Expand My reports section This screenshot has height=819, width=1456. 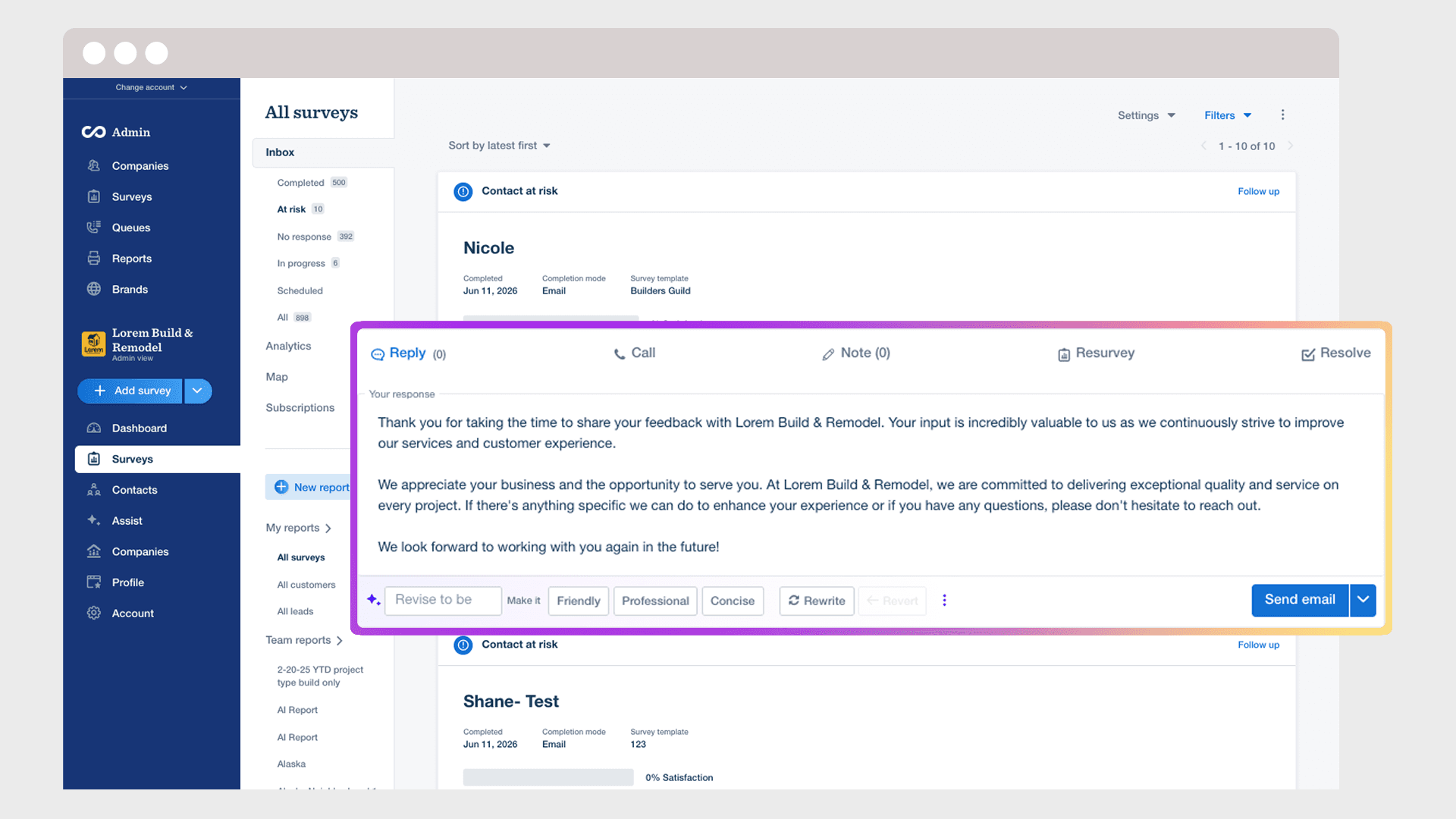pyautogui.click(x=299, y=528)
